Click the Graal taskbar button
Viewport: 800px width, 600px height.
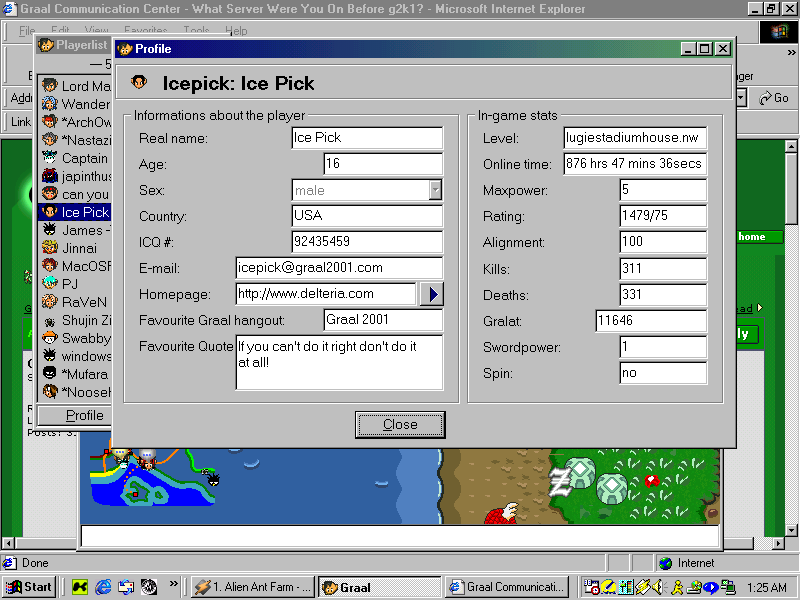click(x=380, y=587)
